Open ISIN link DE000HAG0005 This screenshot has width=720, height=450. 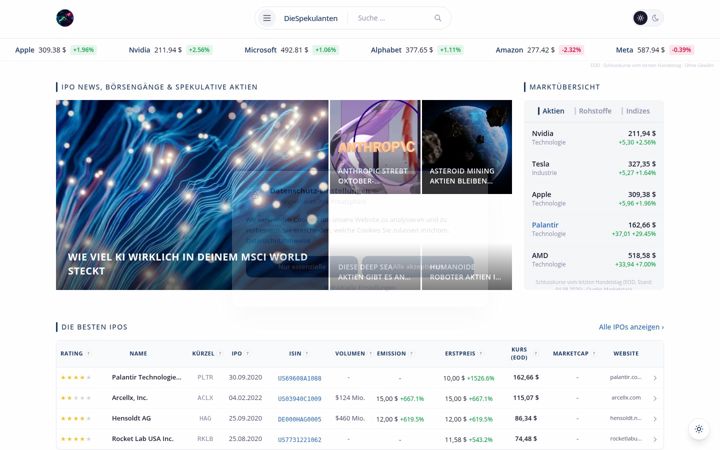tap(299, 419)
